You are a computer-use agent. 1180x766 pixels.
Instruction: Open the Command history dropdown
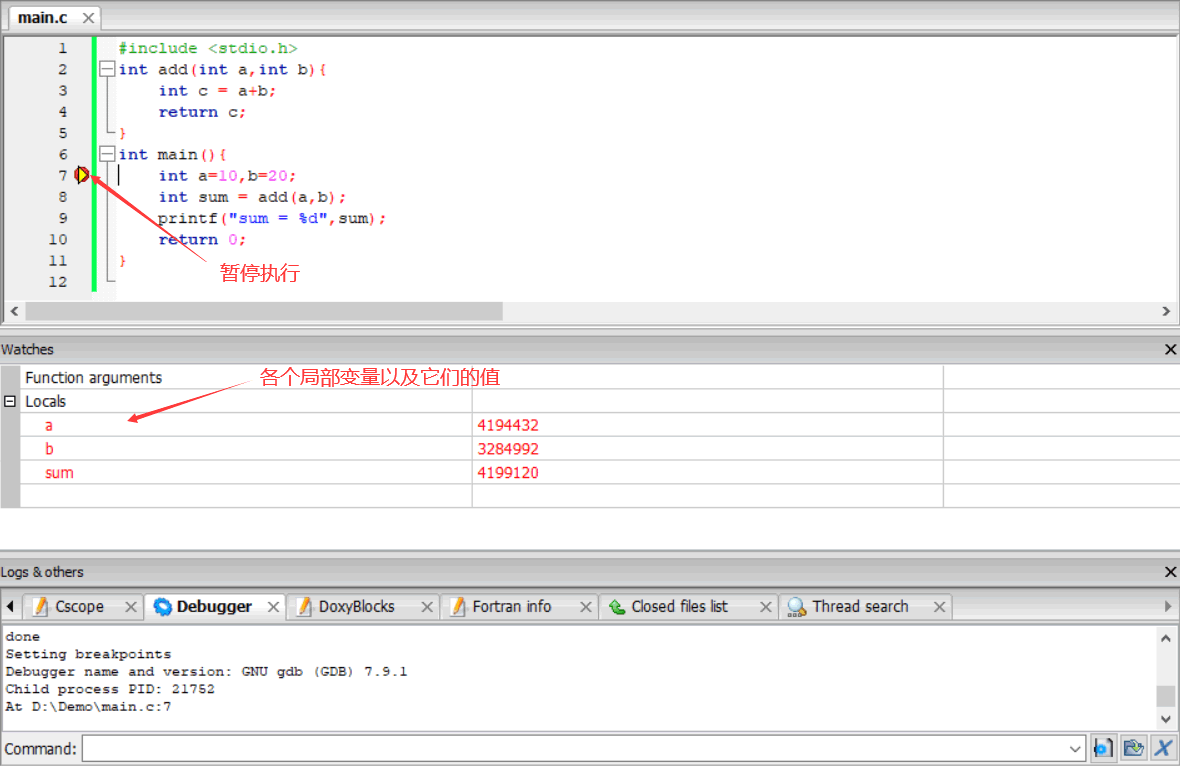pyautogui.click(x=1075, y=749)
